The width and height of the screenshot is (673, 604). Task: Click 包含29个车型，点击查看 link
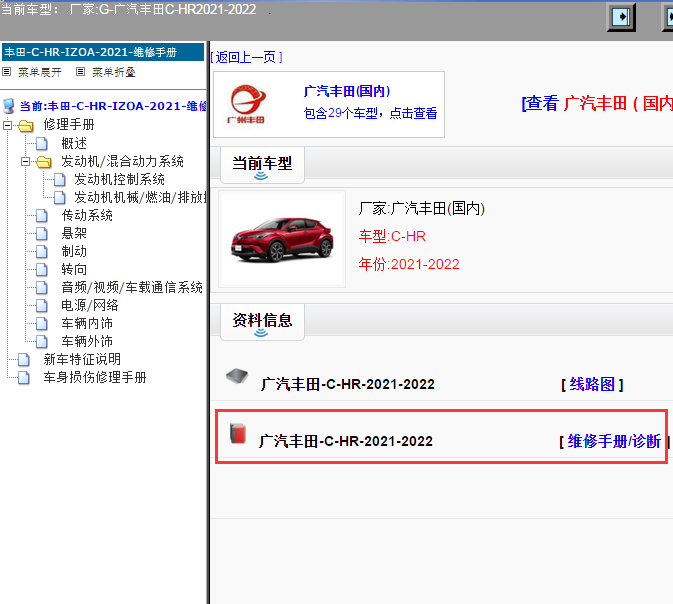pos(370,113)
